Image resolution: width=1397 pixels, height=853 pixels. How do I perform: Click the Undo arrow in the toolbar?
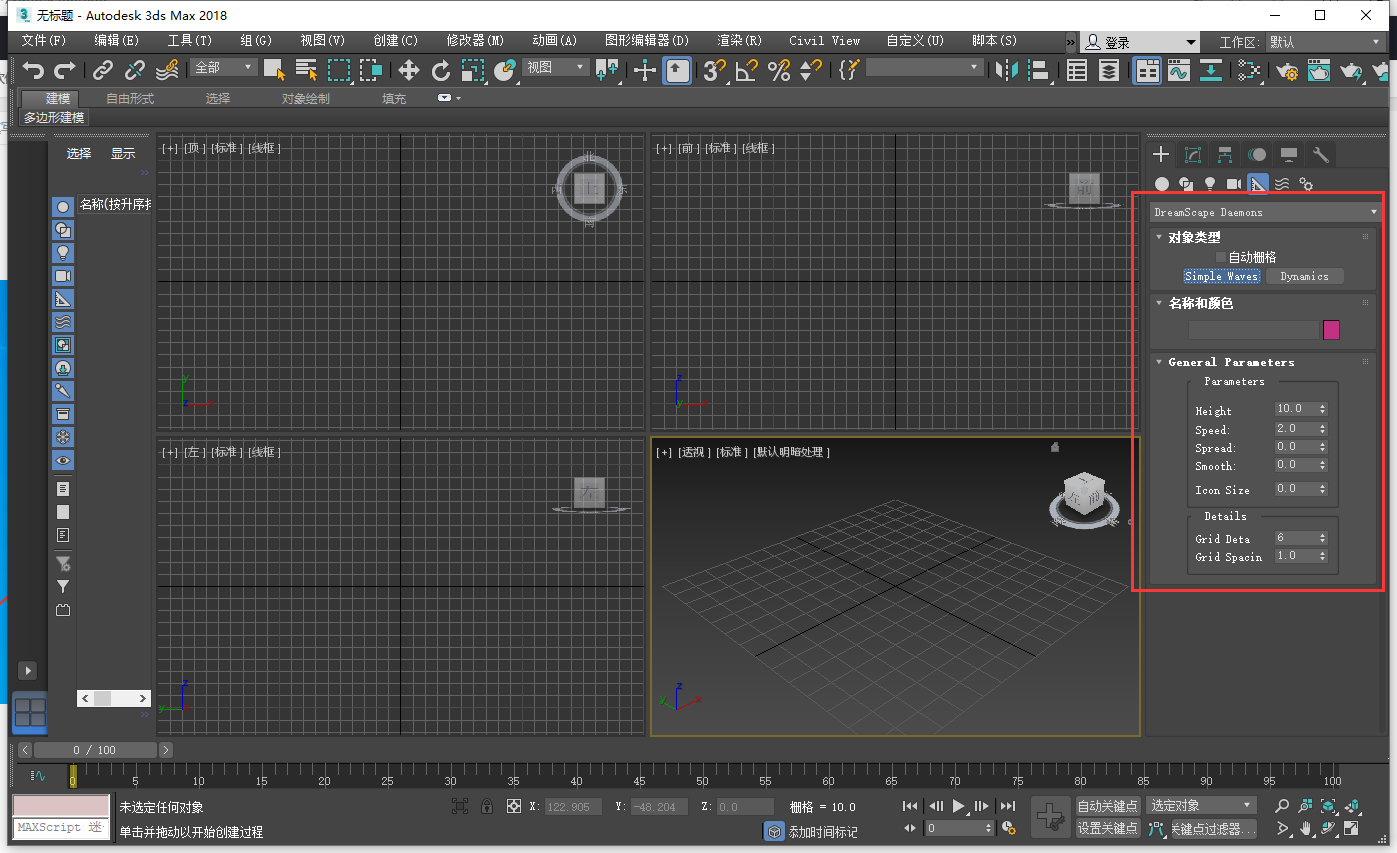[33, 70]
